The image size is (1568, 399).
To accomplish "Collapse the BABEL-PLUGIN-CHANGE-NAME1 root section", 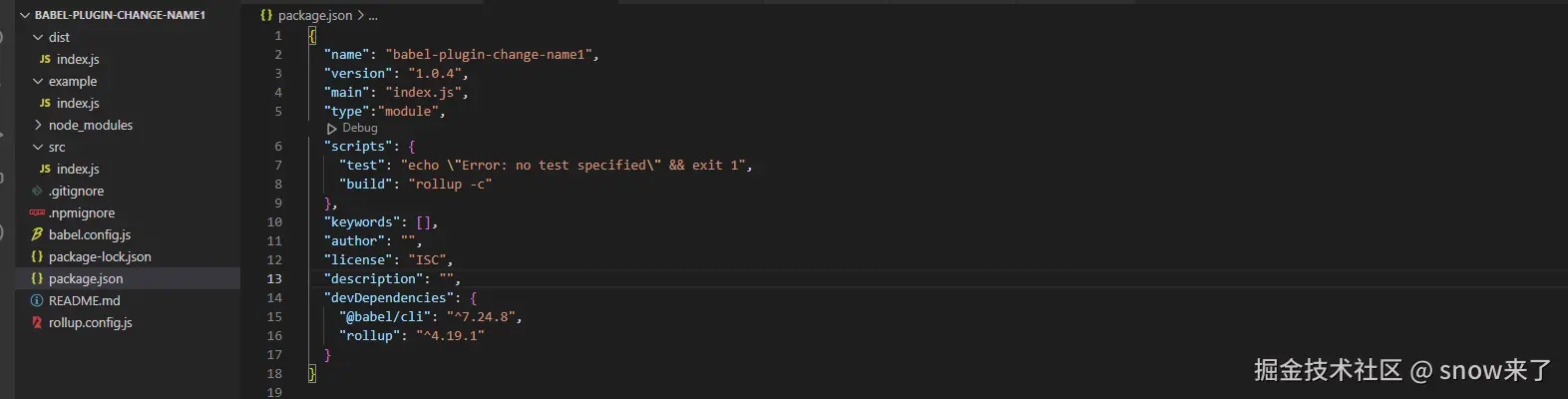I will coord(25,15).
